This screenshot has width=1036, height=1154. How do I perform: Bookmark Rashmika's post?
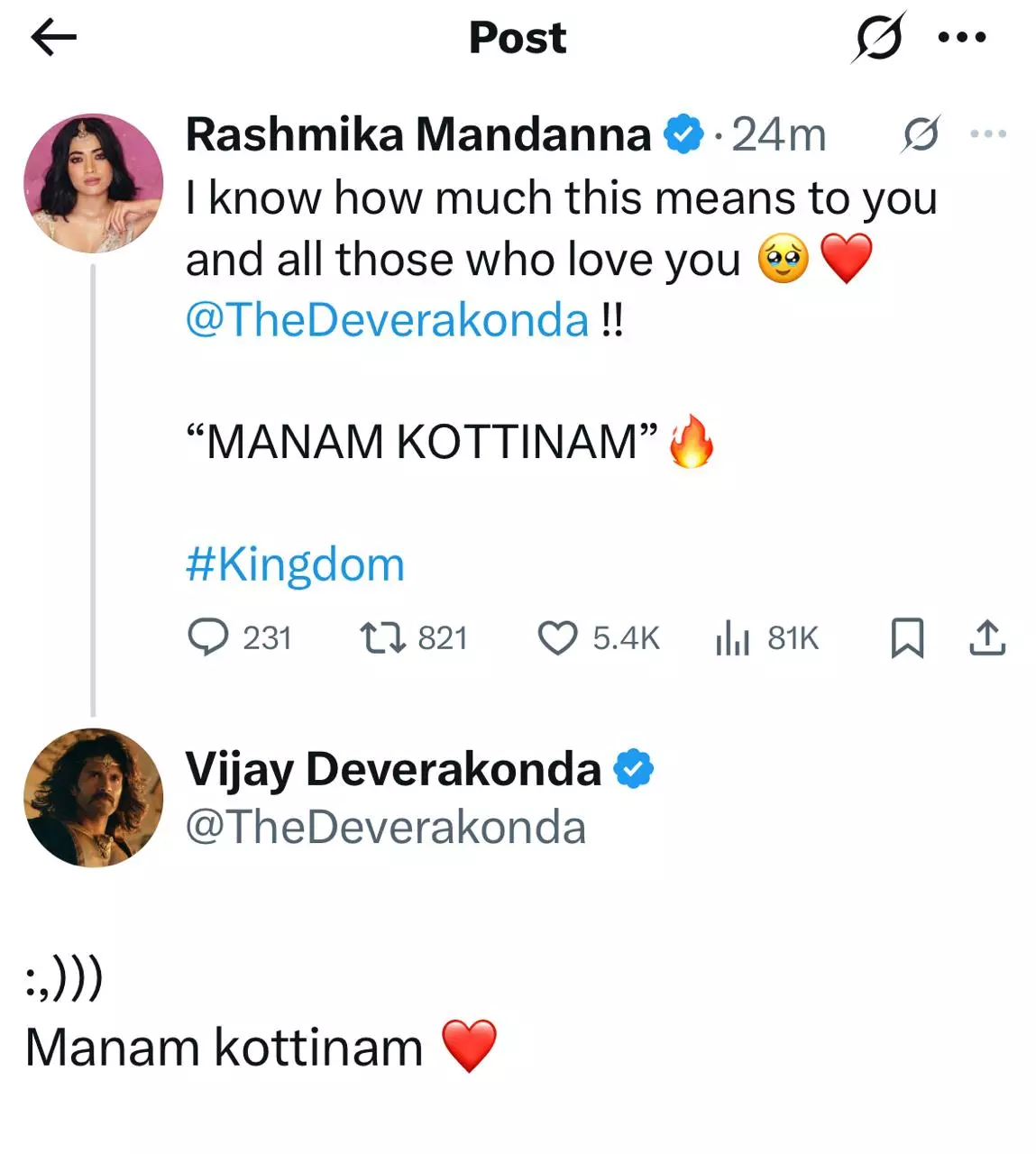point(907,637)
